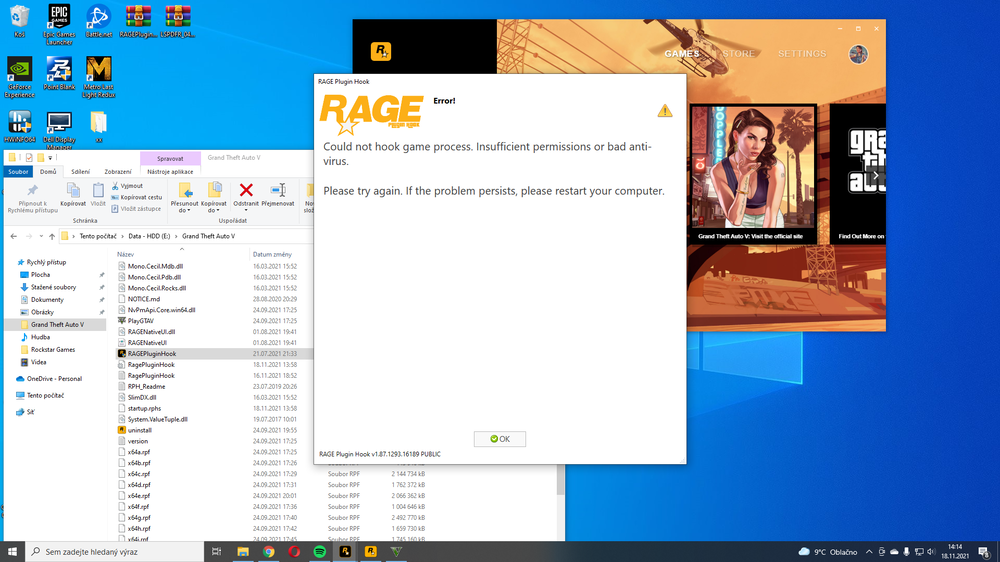Open weather widget 9°C Oblačno
This screenshot has width=1000, height=562.
point(828,552)
